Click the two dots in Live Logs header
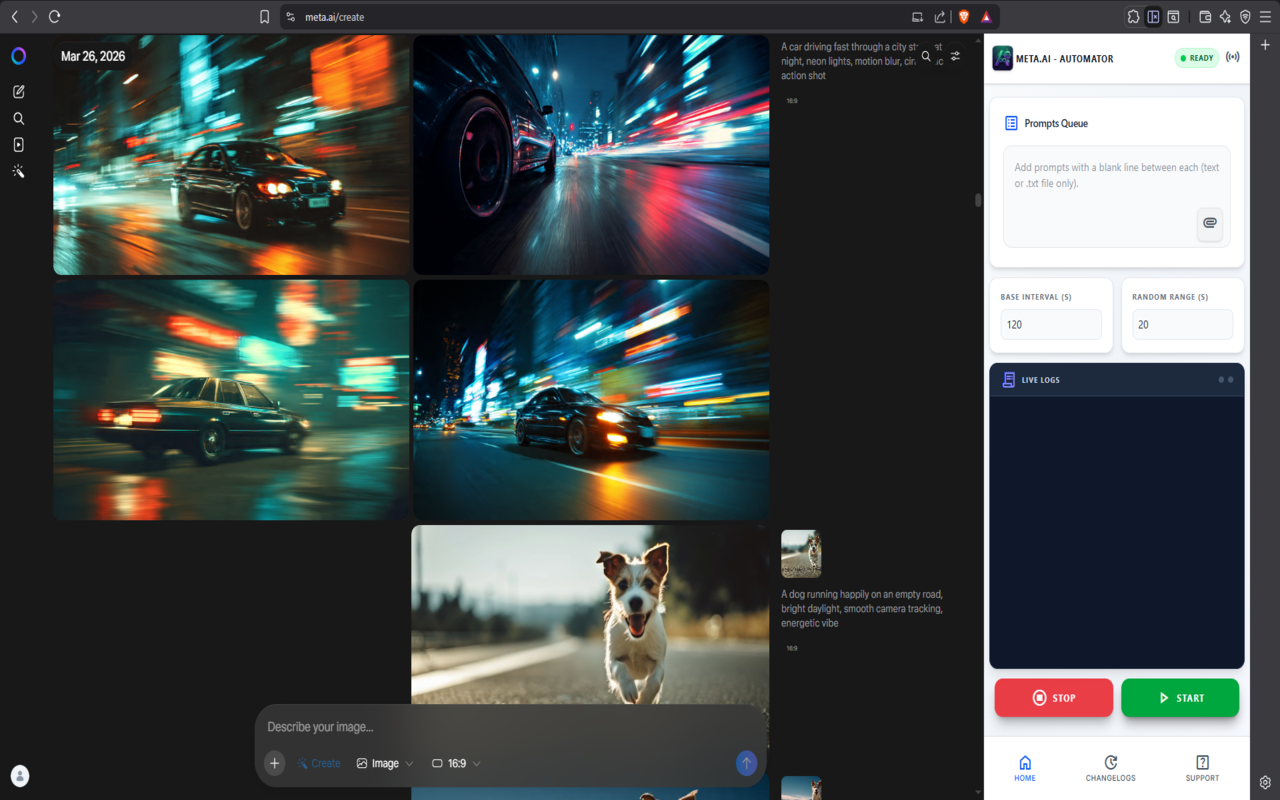This screenshot has height=800, width=1280. 1226,380
